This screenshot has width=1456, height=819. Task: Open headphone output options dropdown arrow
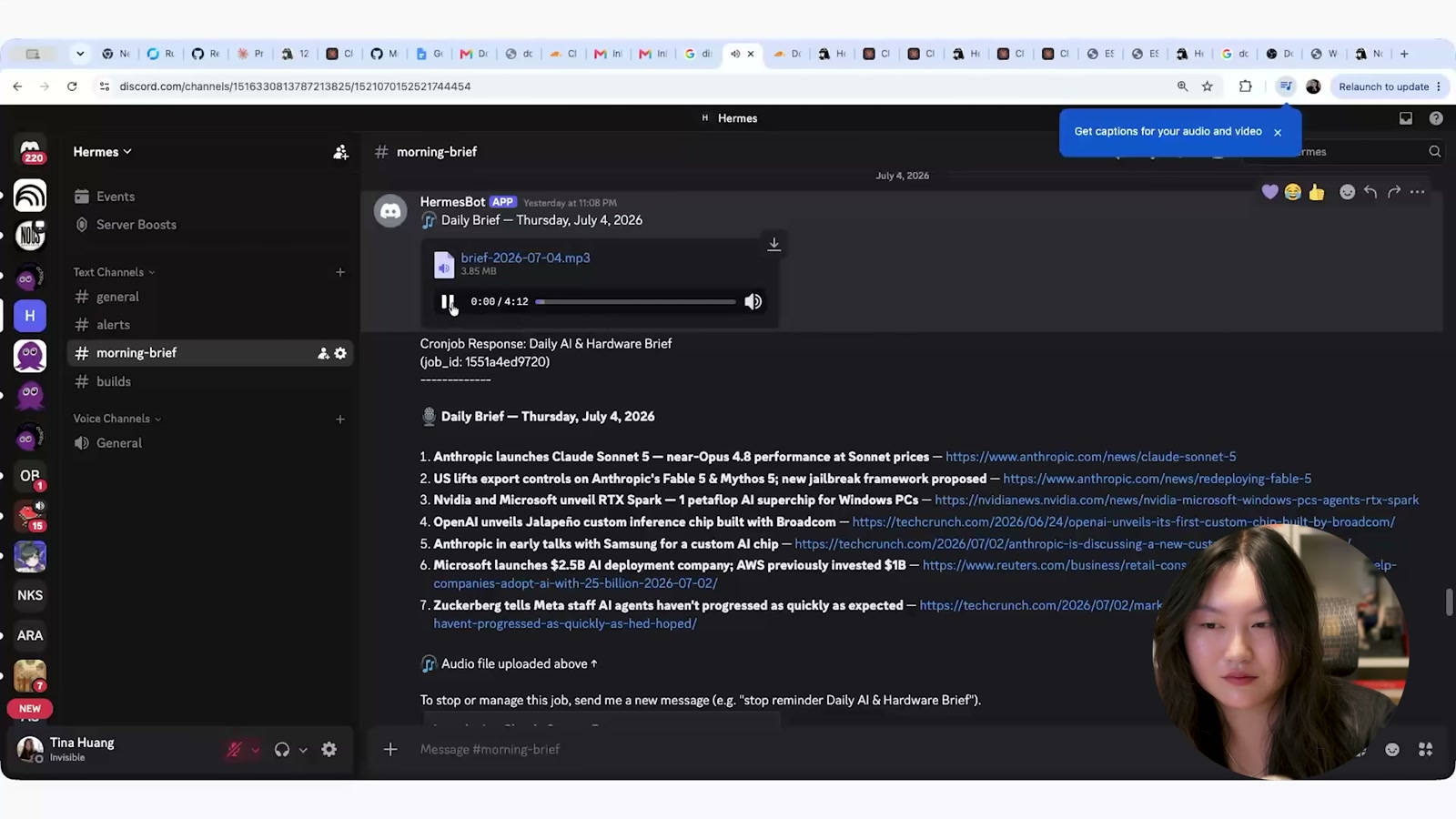point(303,750)
